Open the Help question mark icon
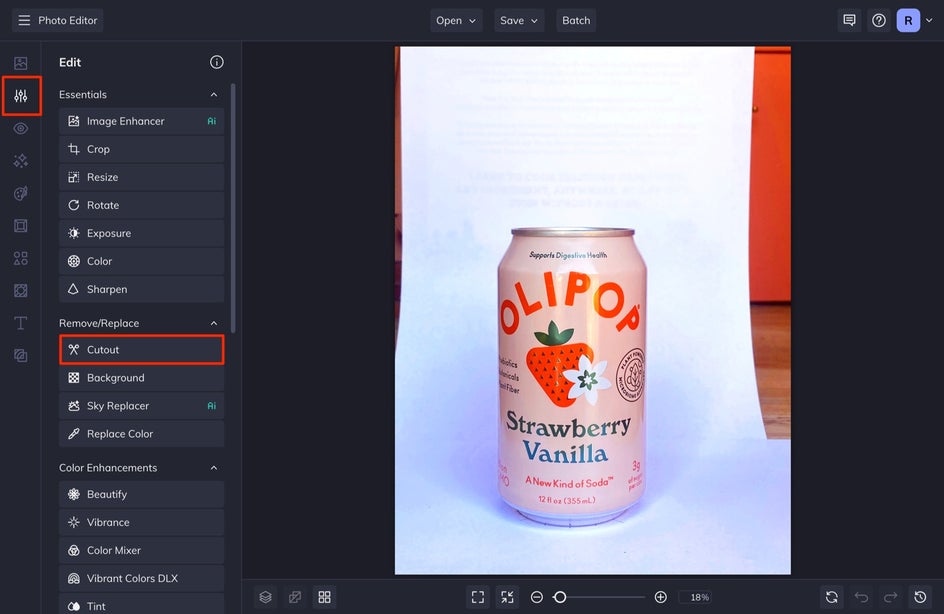Image resolution: width=944 pixels, height=614 pixels. [878, 20]
